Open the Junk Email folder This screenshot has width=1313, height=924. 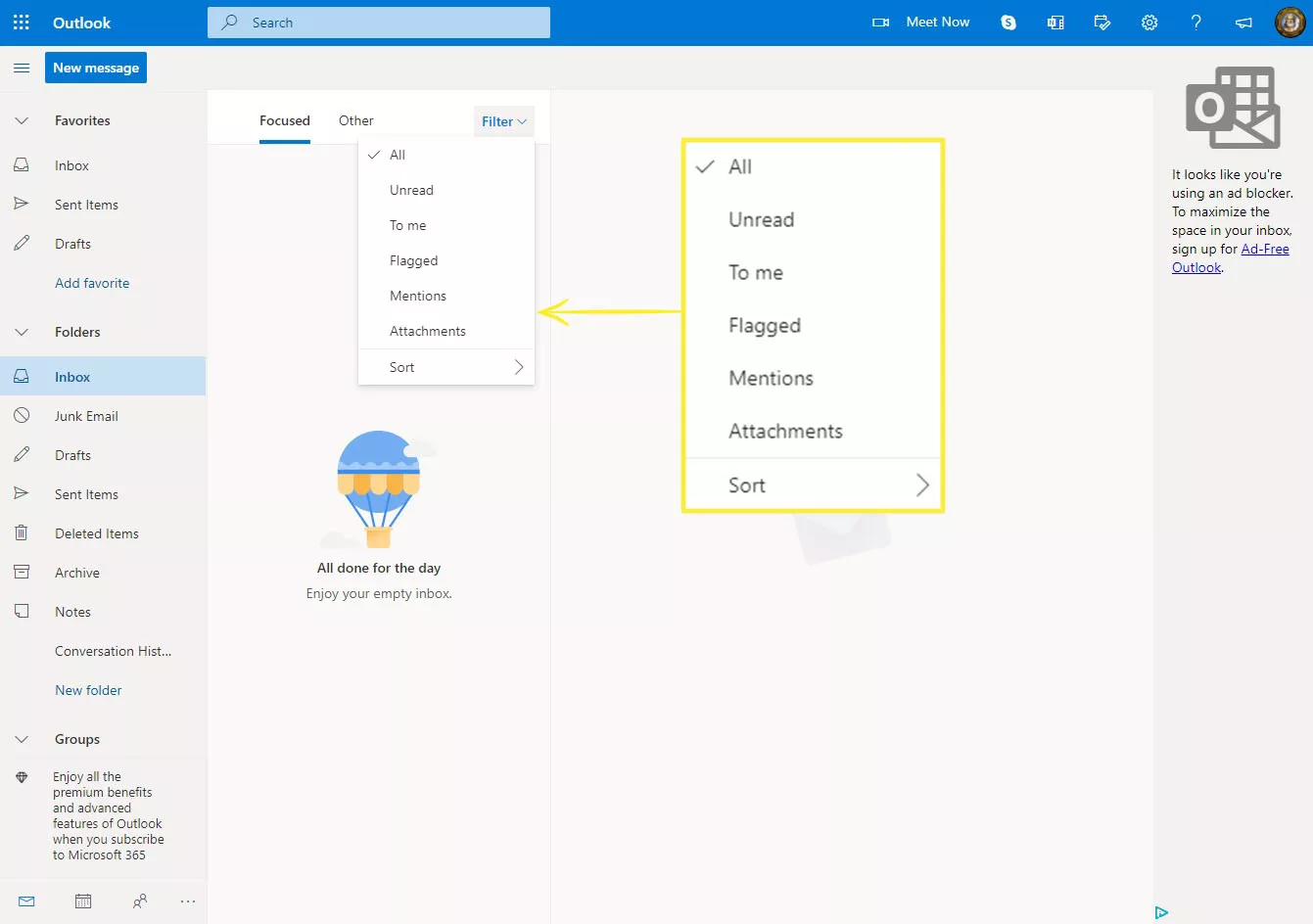tap(89, 415)
